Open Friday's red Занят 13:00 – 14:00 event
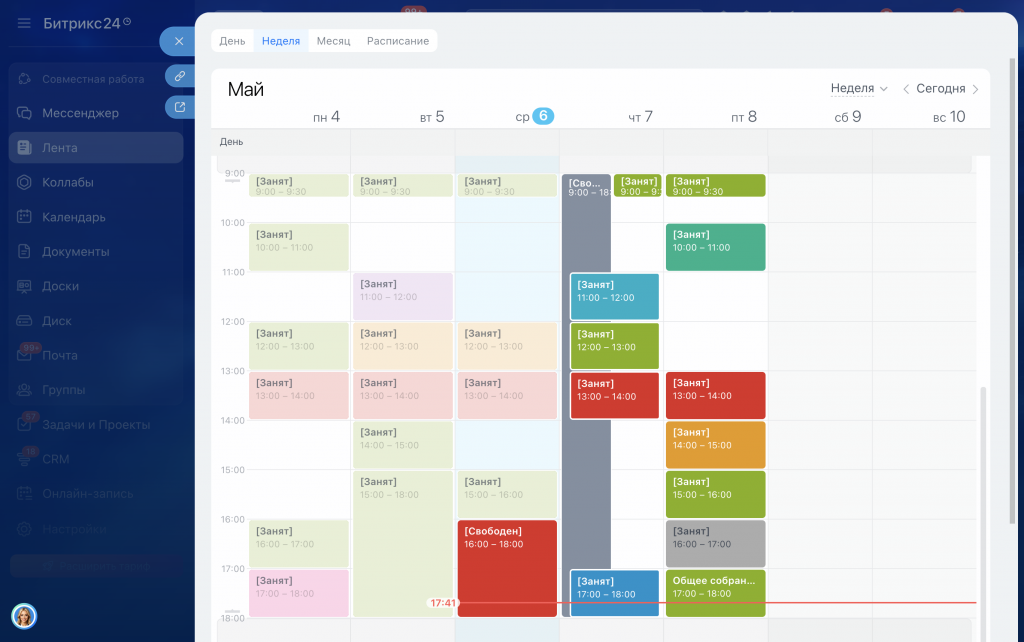The image size is (1024, 642). click(716, 395)
